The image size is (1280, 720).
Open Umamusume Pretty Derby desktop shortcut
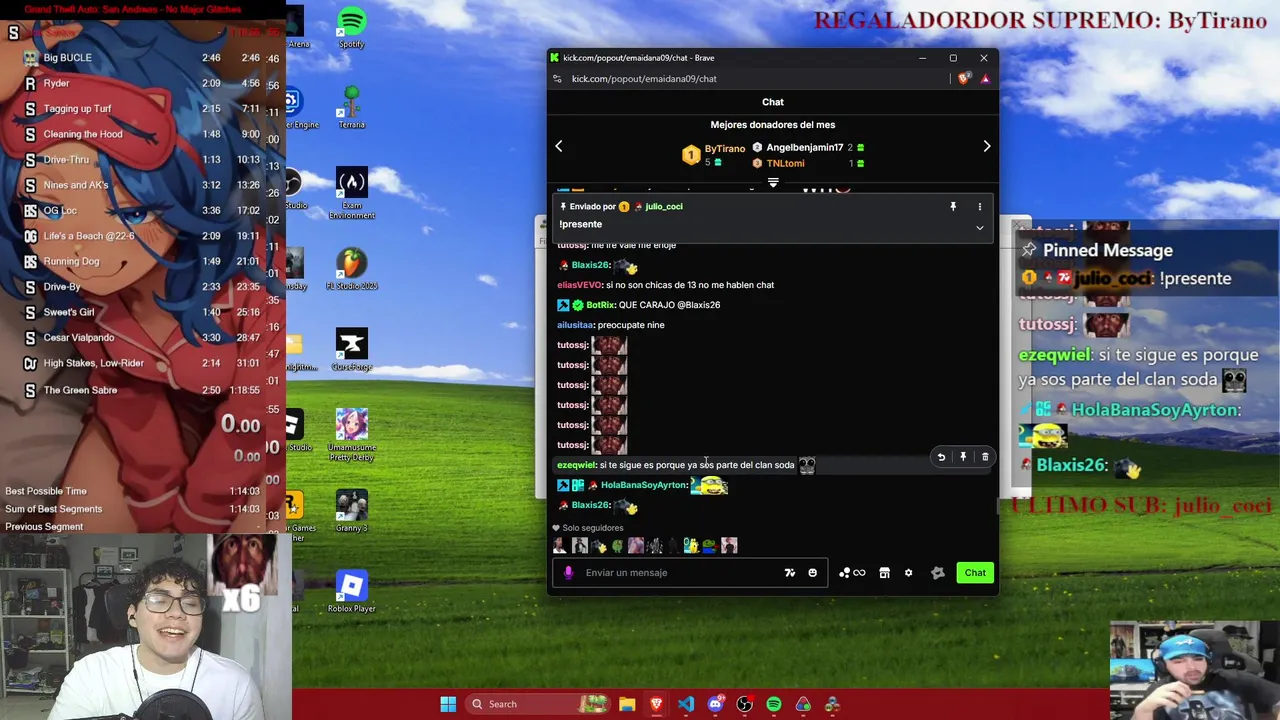pos(351,435)
